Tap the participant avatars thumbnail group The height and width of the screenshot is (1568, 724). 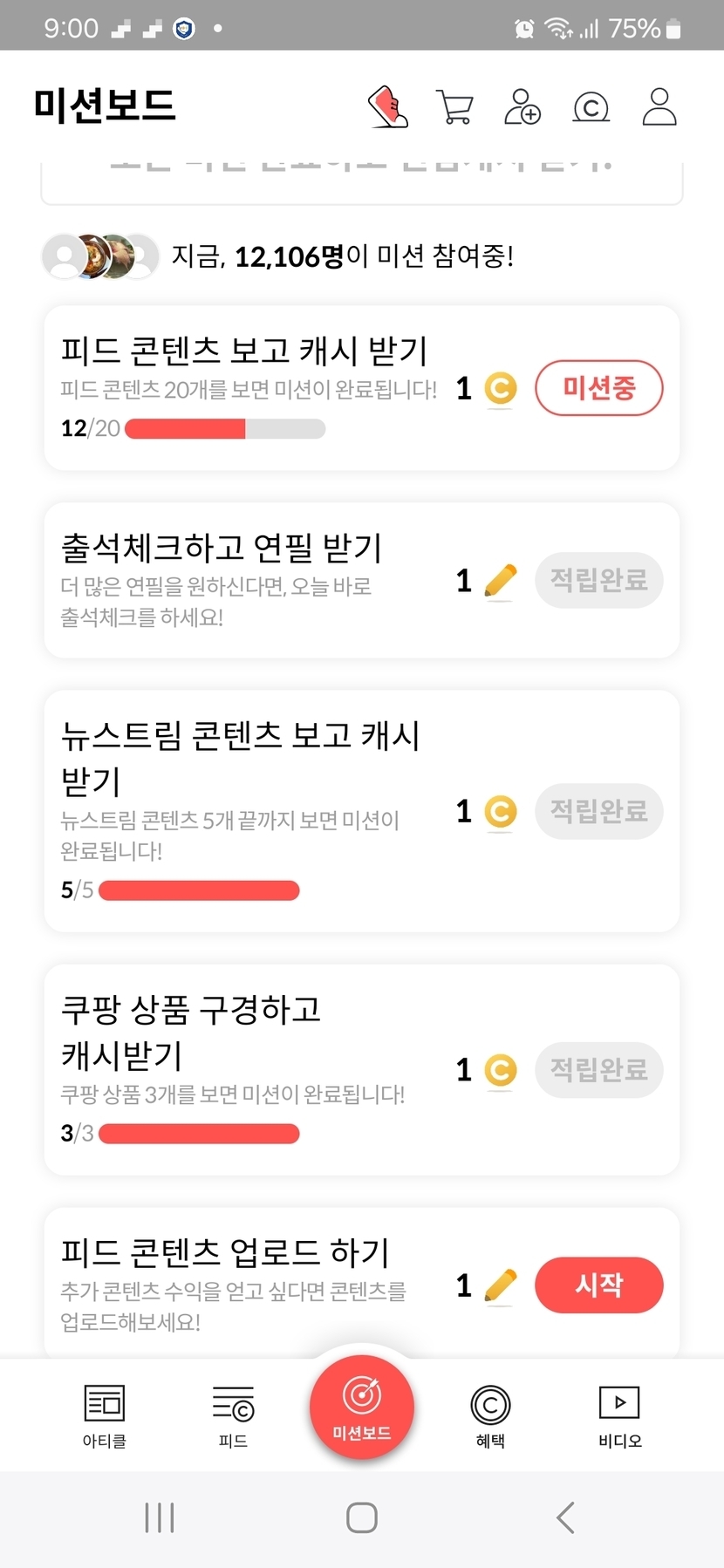(100, 256)
